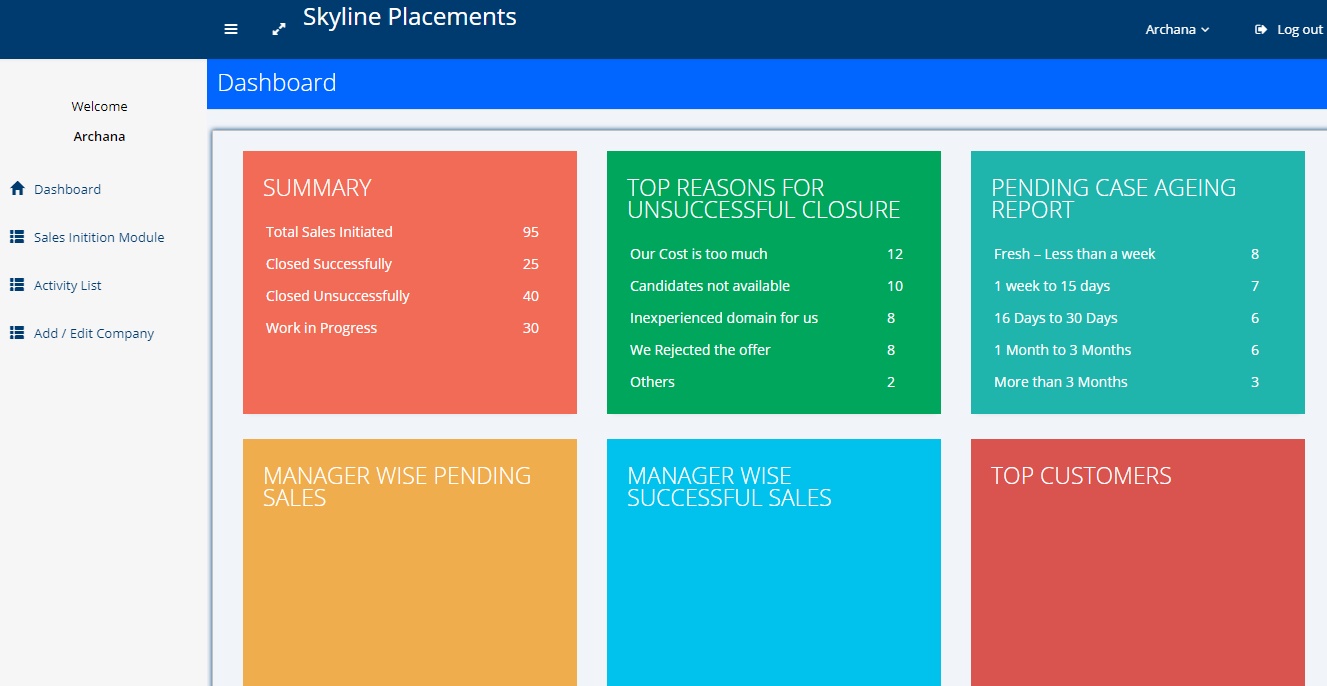Select 1 week to 15 days row
This screenshot has height=686, width=1327.
1131,286
